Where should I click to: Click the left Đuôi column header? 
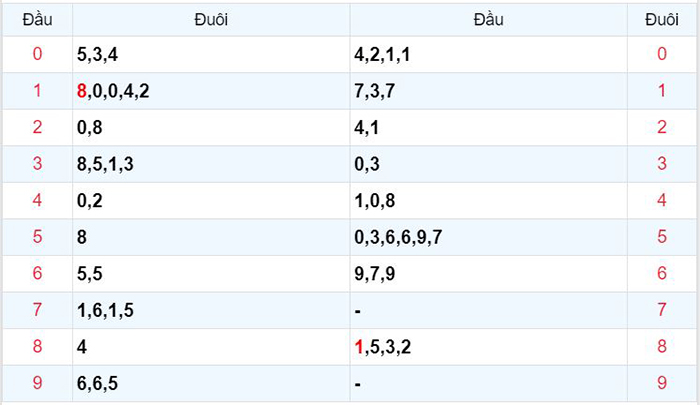211,20
